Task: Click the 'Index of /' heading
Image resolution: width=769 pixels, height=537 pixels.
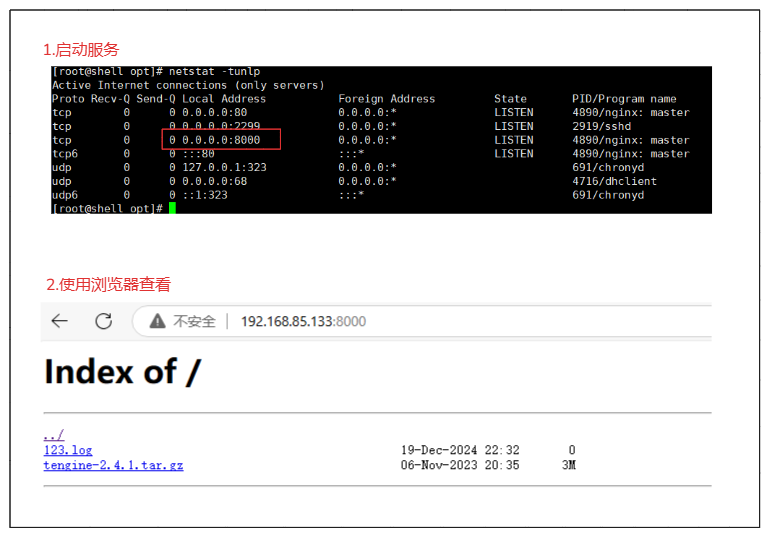Action: click(x=123, y=372)
